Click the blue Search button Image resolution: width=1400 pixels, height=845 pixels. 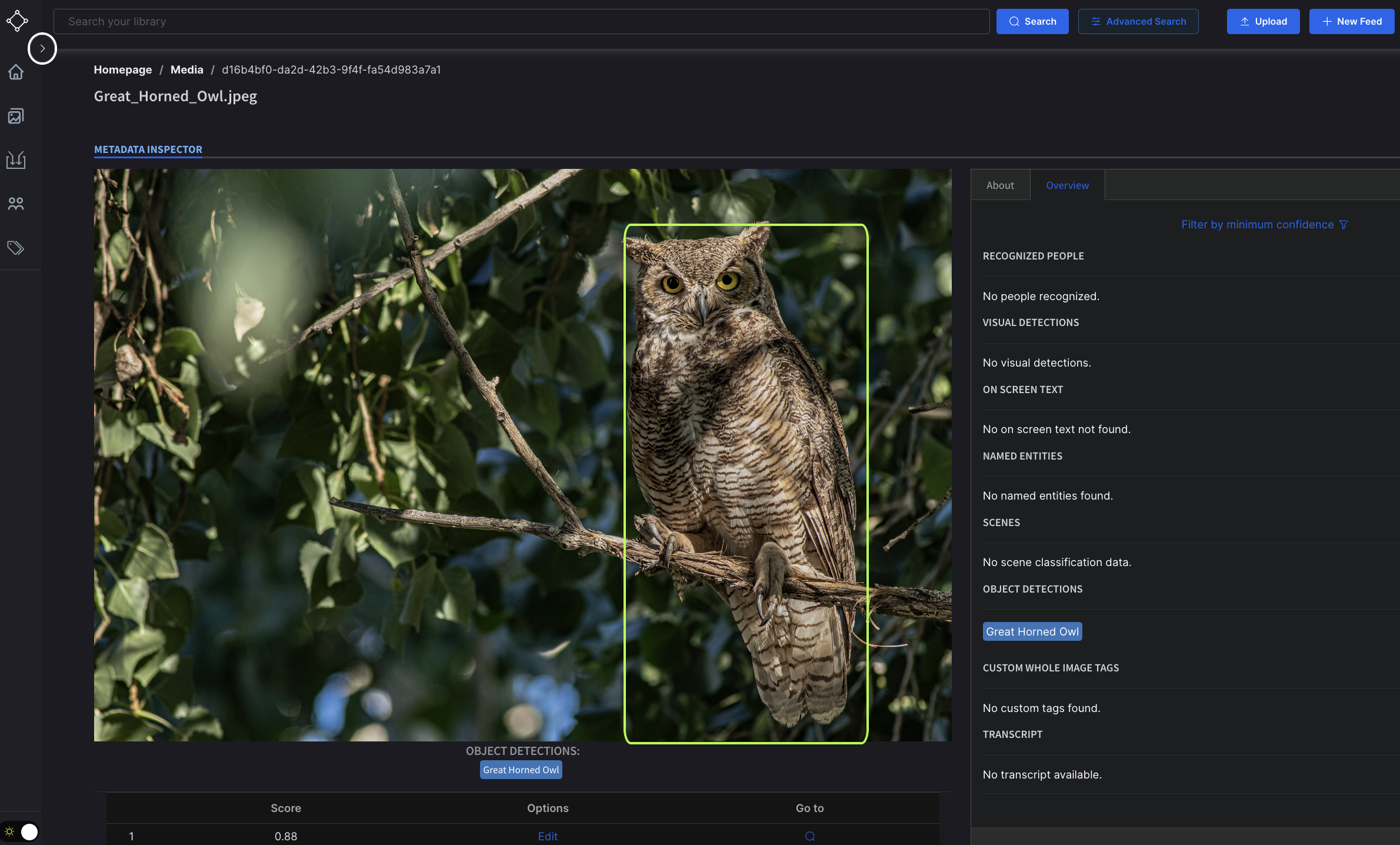[1032, 21]
